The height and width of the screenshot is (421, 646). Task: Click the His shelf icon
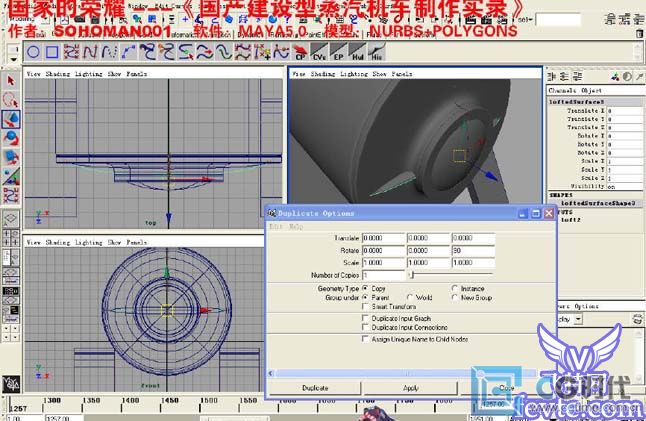click(376, 52)
